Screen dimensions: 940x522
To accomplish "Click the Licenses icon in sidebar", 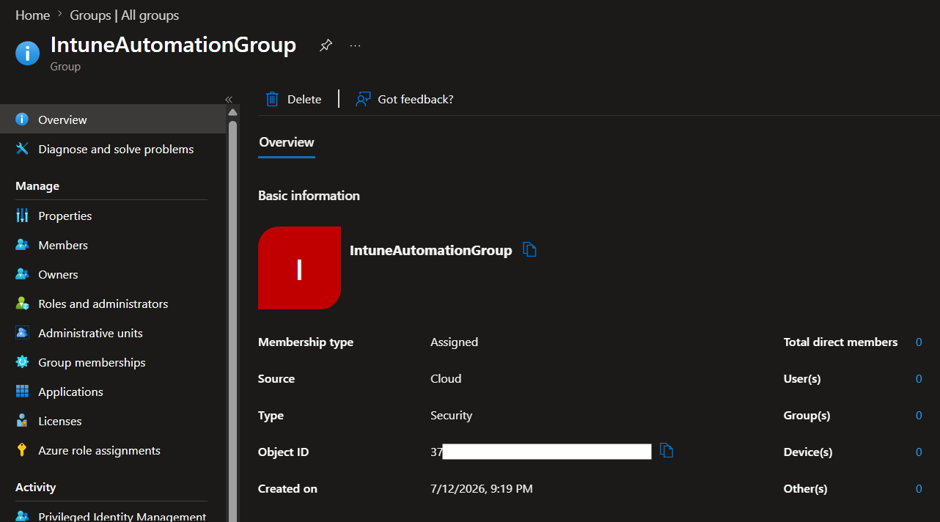I will point(22,421).
